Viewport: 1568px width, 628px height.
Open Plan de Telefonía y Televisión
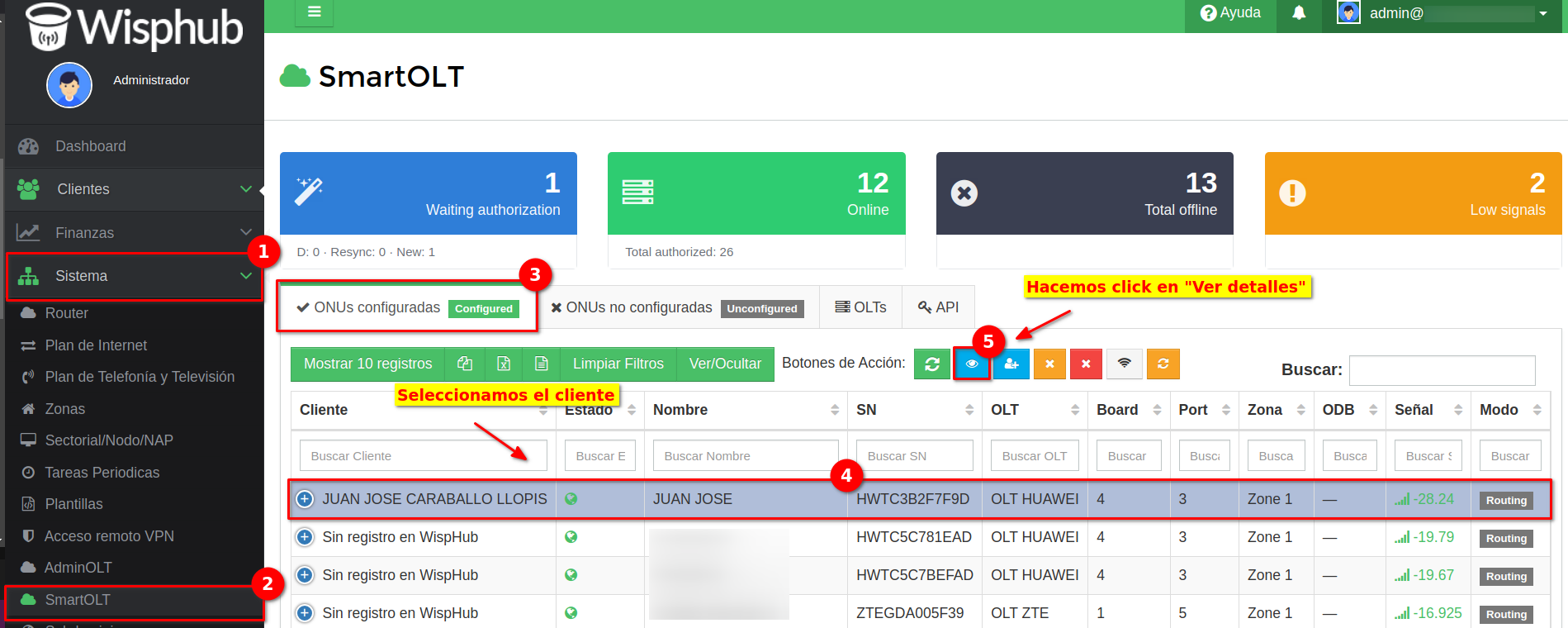pyautogui.click(x=140, y=377)
